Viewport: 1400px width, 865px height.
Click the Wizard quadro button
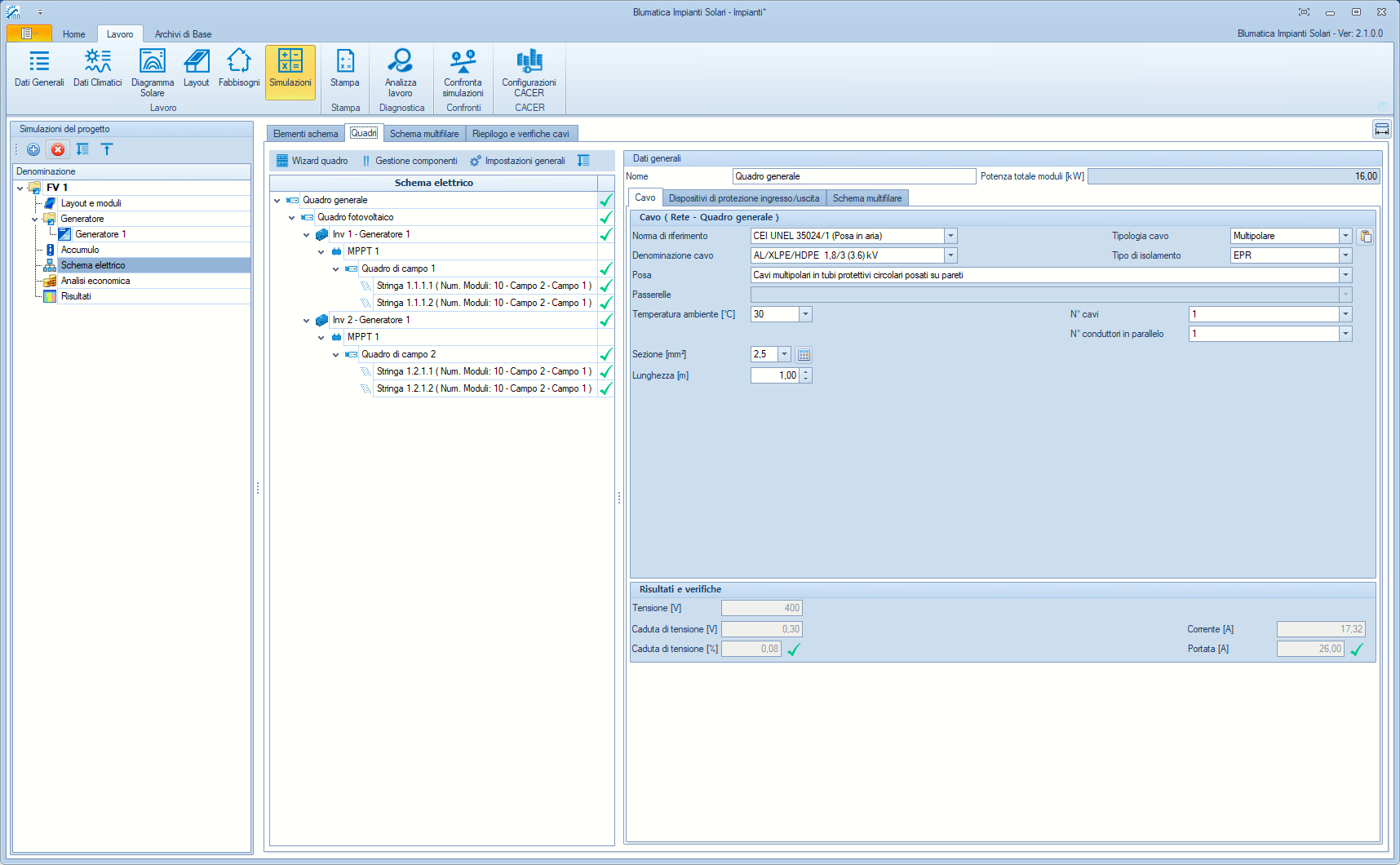[312, 161]
